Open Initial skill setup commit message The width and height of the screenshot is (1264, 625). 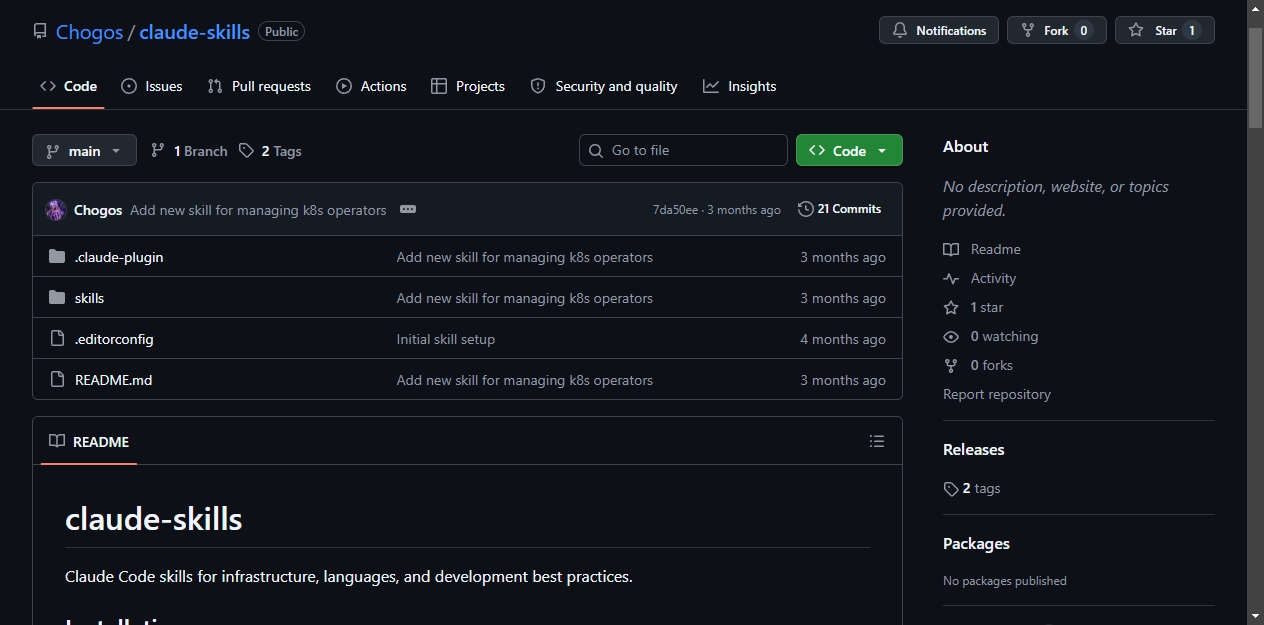click(x=446, y=339)
